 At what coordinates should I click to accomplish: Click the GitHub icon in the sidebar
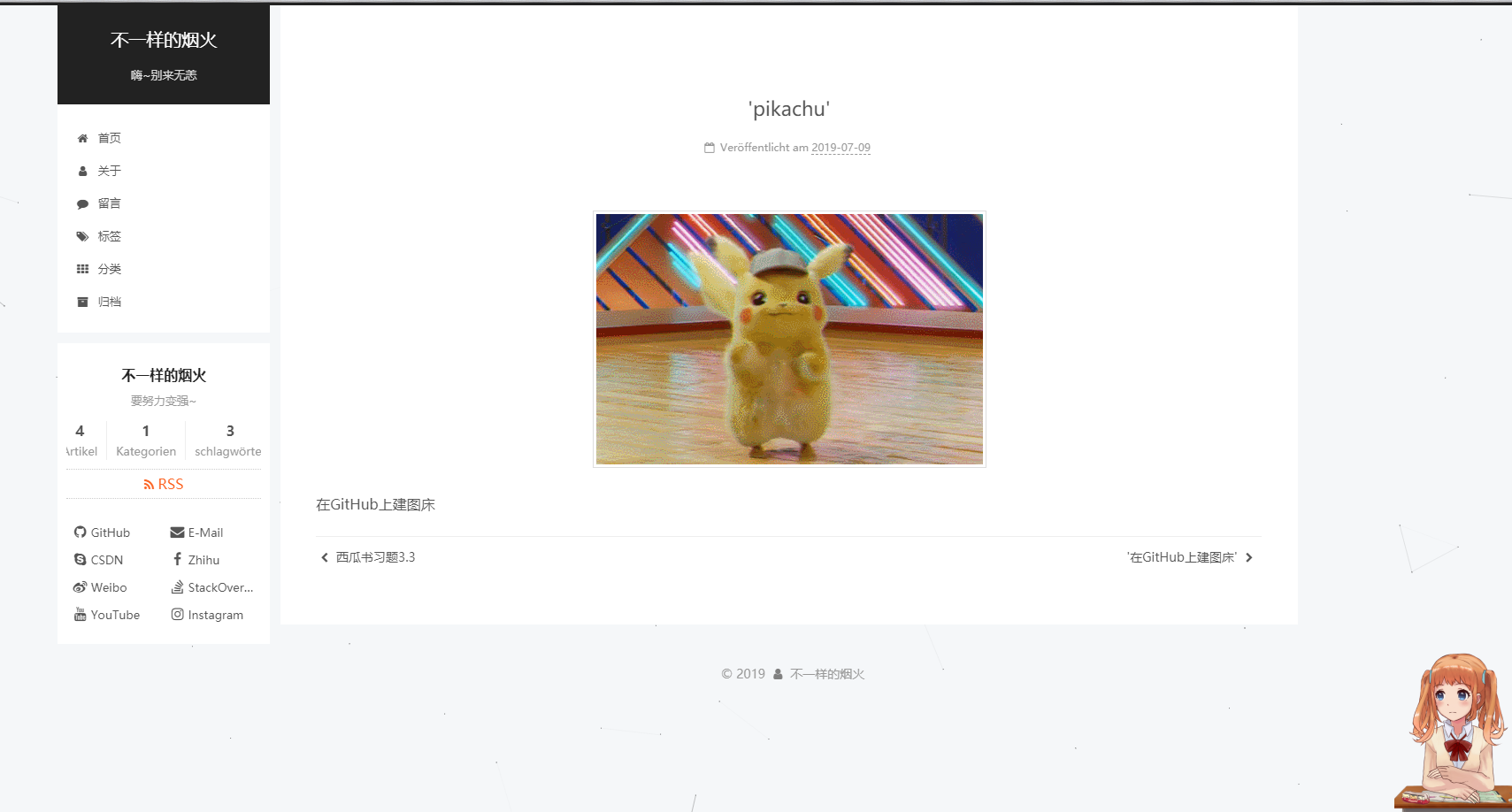(x=80, y=532)
